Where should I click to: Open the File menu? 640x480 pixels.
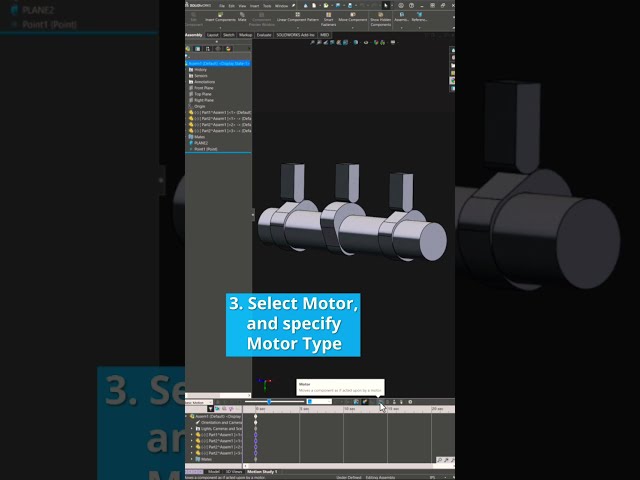[222, 6]
